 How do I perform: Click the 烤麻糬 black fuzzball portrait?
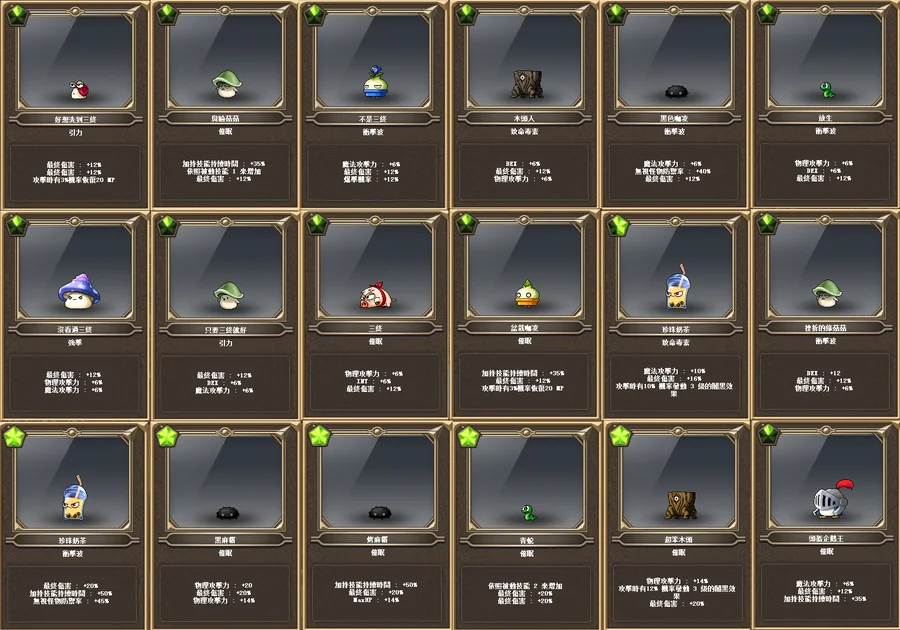click(377, 481)
